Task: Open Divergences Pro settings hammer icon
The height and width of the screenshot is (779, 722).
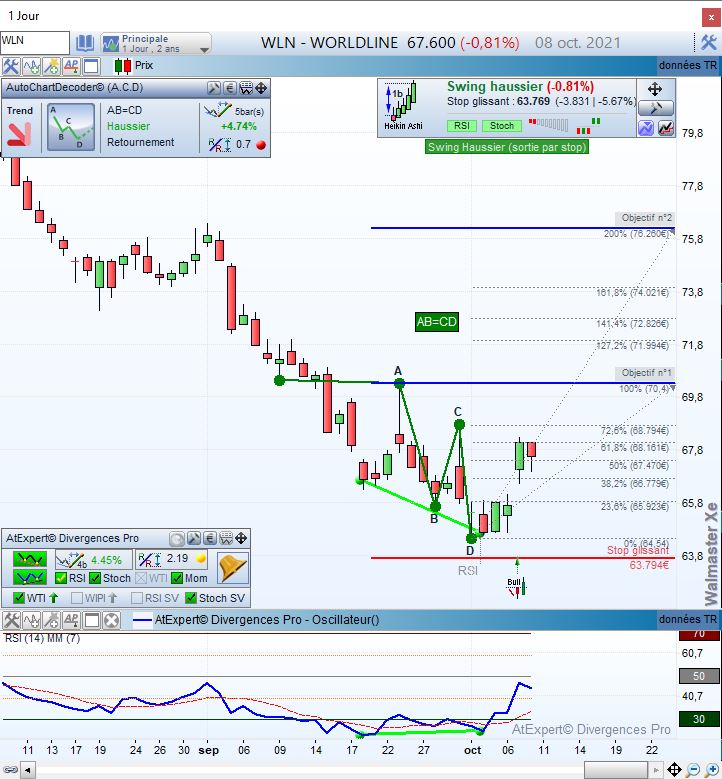Action: coord(194,539)
